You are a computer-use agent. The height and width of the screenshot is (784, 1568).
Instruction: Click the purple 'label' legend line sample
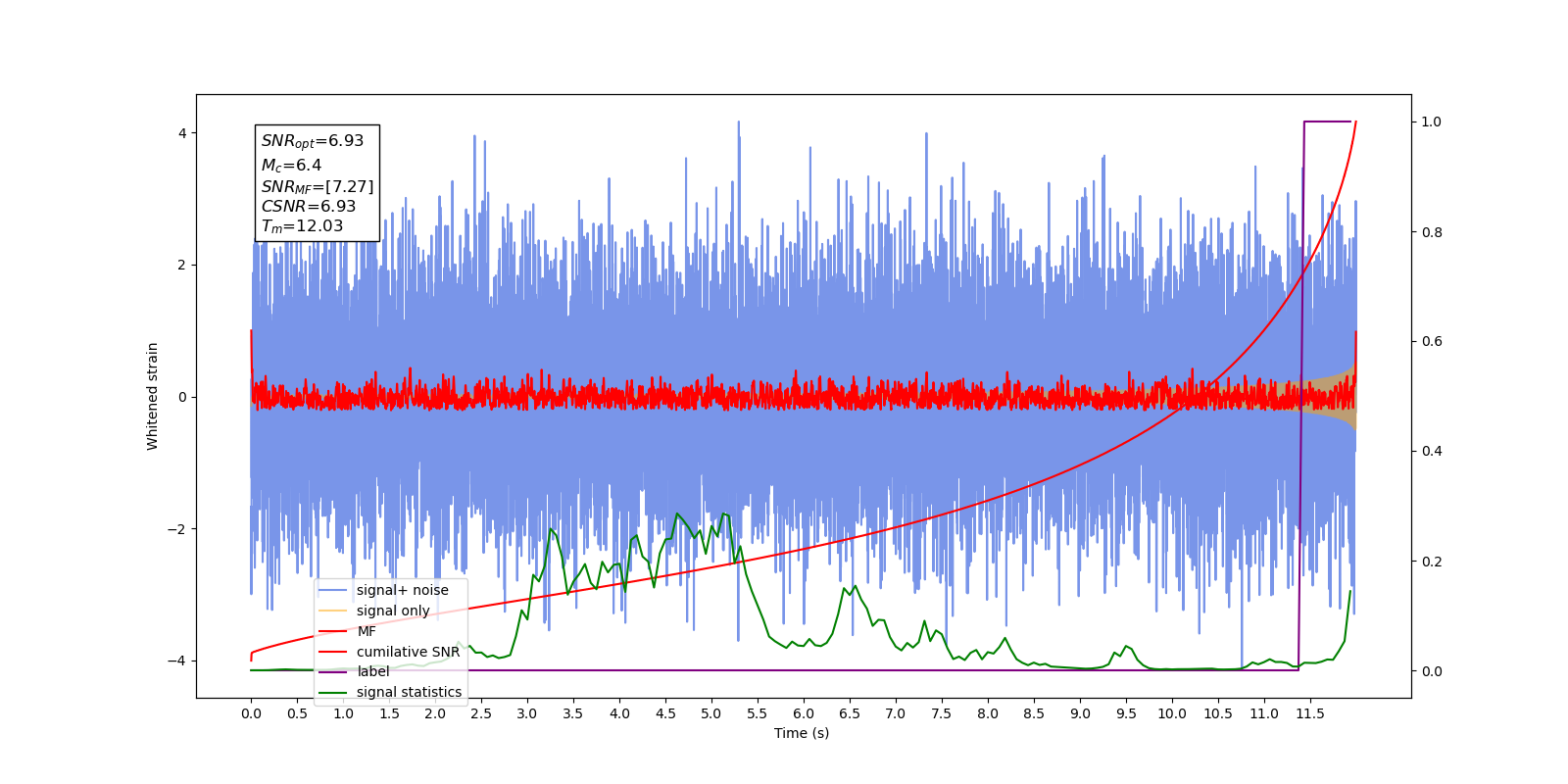coord(333,671)
